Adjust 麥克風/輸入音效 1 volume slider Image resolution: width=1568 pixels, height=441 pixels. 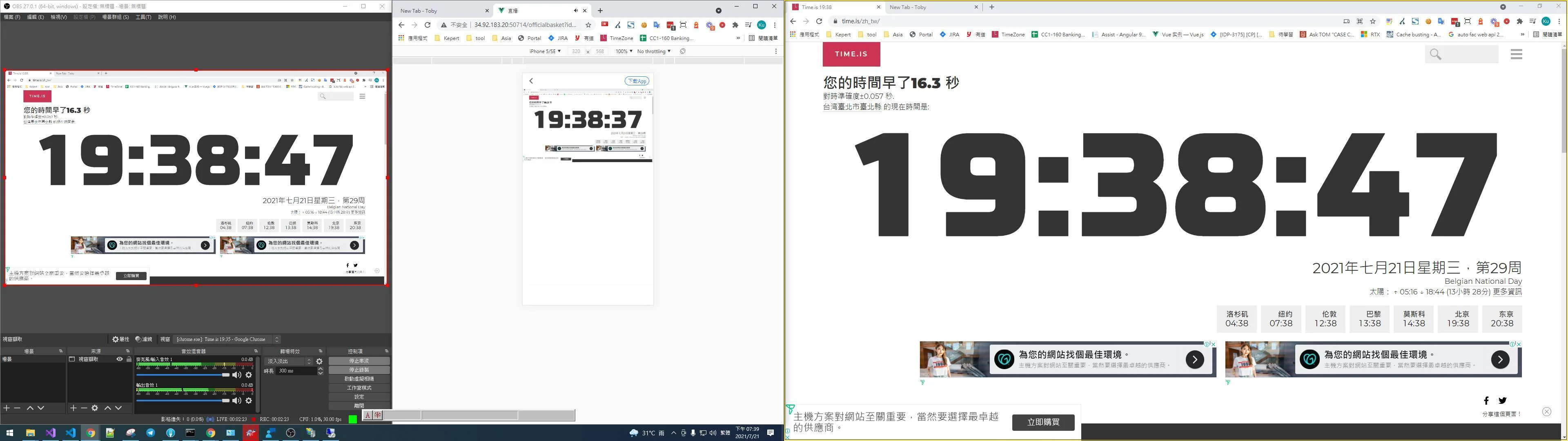225,375
